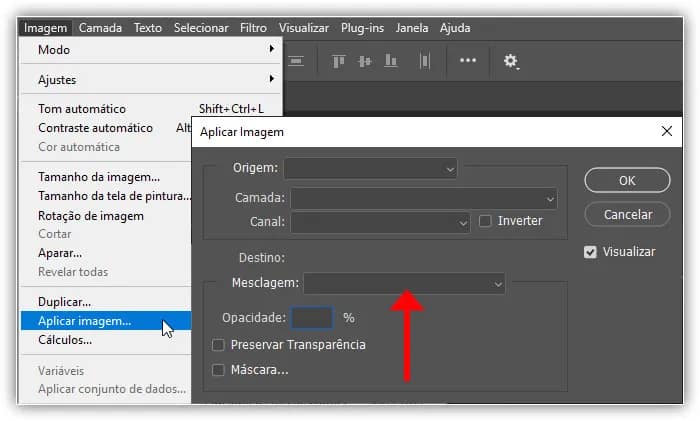700x421 pixels.
Task: Open the Origem dropdown
Action: (x=370, y=168)
